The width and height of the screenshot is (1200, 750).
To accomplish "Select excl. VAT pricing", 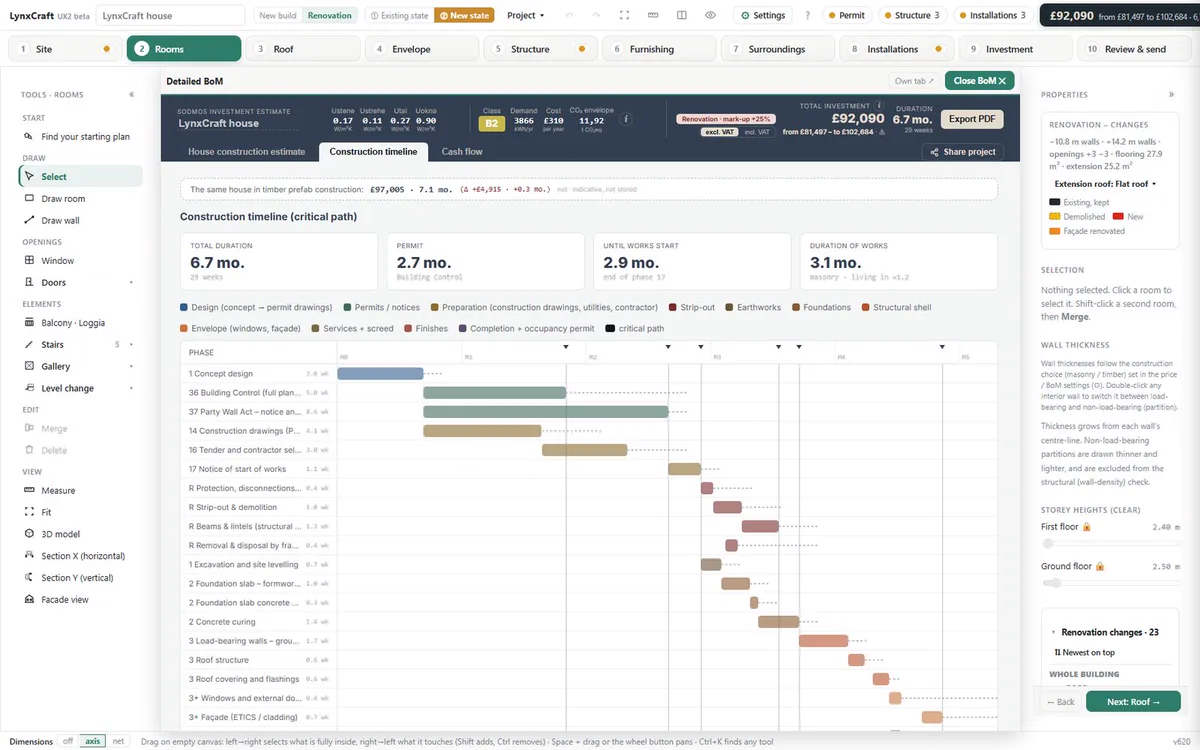I will [720, 132].
